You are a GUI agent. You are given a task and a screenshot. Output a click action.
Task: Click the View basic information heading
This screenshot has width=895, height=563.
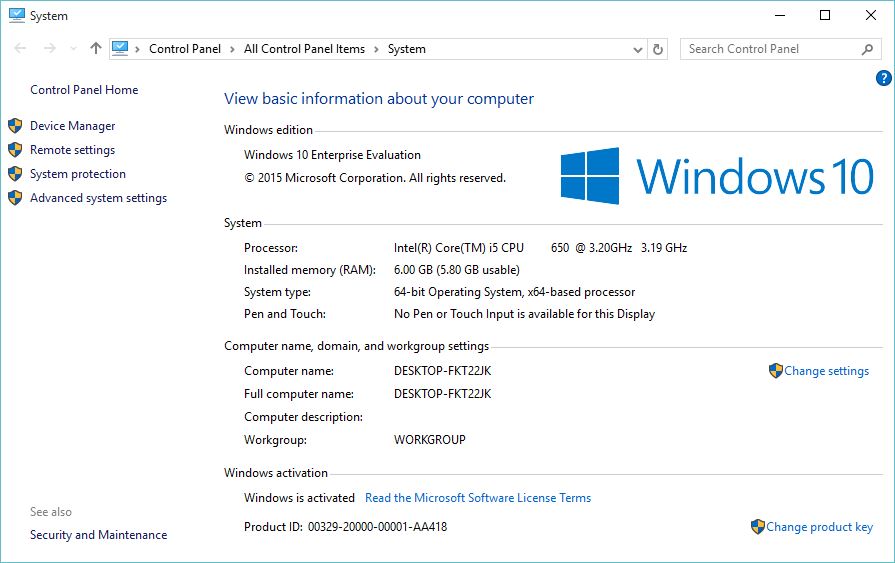(379, 99)
